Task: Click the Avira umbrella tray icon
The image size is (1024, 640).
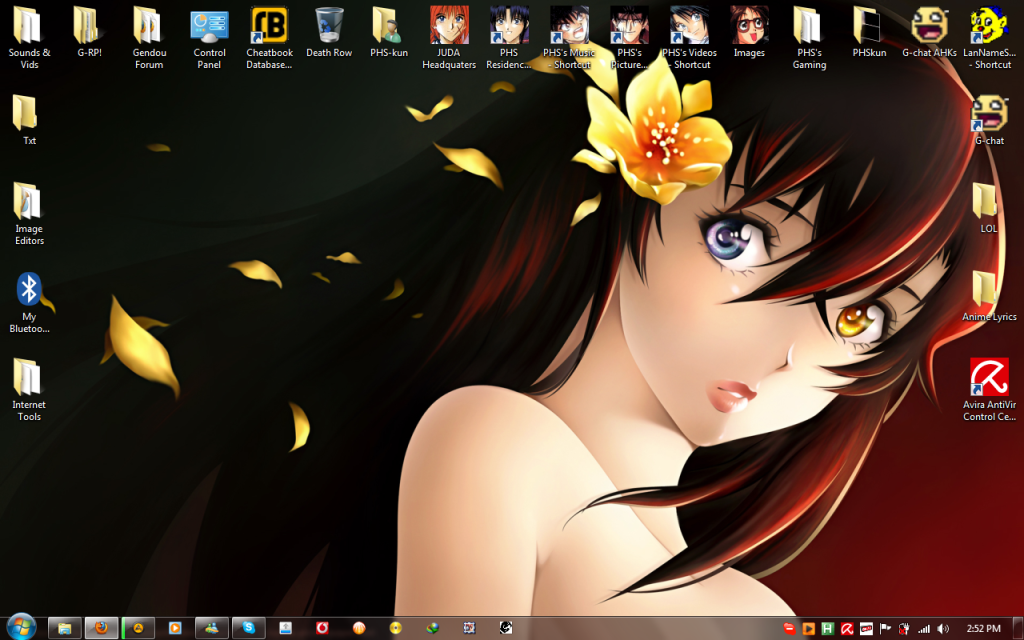Action: (847, 629)
